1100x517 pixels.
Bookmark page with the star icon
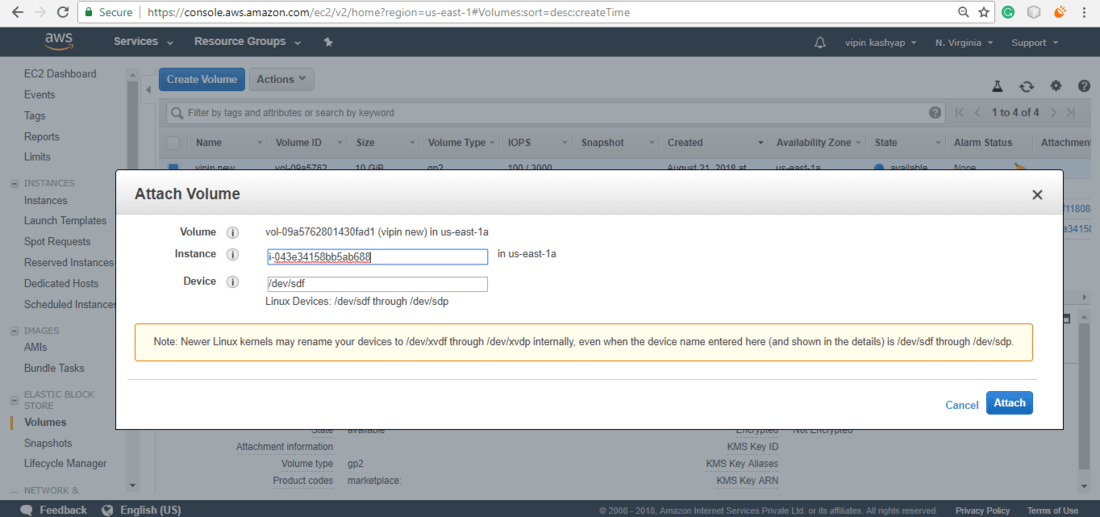pyautogui.click(x=984, y=12)
